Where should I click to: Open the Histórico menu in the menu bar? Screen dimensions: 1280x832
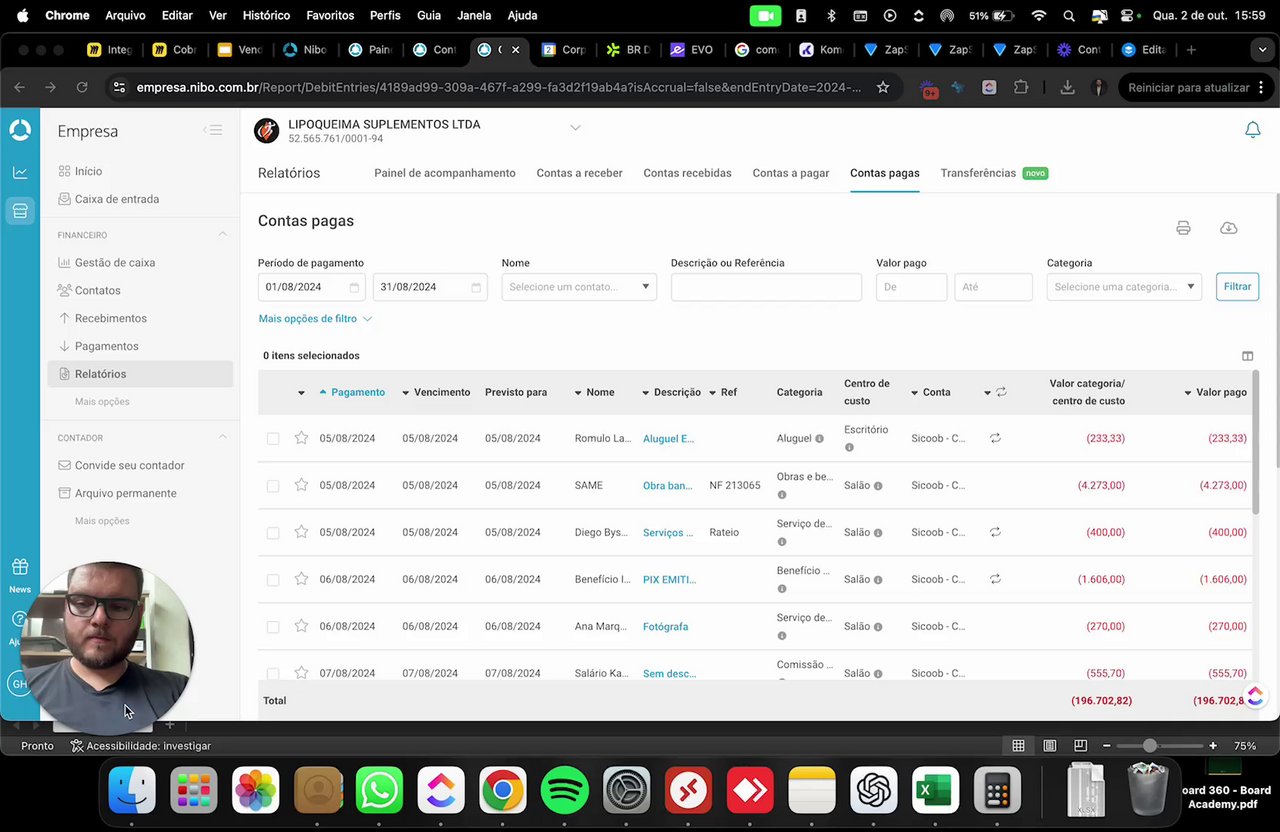click(x=266, y=15)
